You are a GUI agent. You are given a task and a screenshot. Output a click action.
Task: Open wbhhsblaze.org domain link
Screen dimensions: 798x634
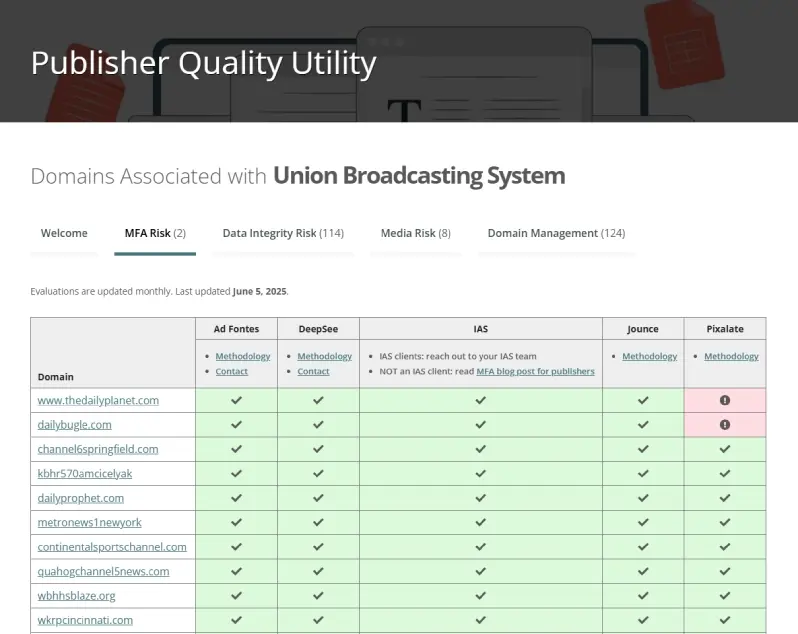(76, 596)
